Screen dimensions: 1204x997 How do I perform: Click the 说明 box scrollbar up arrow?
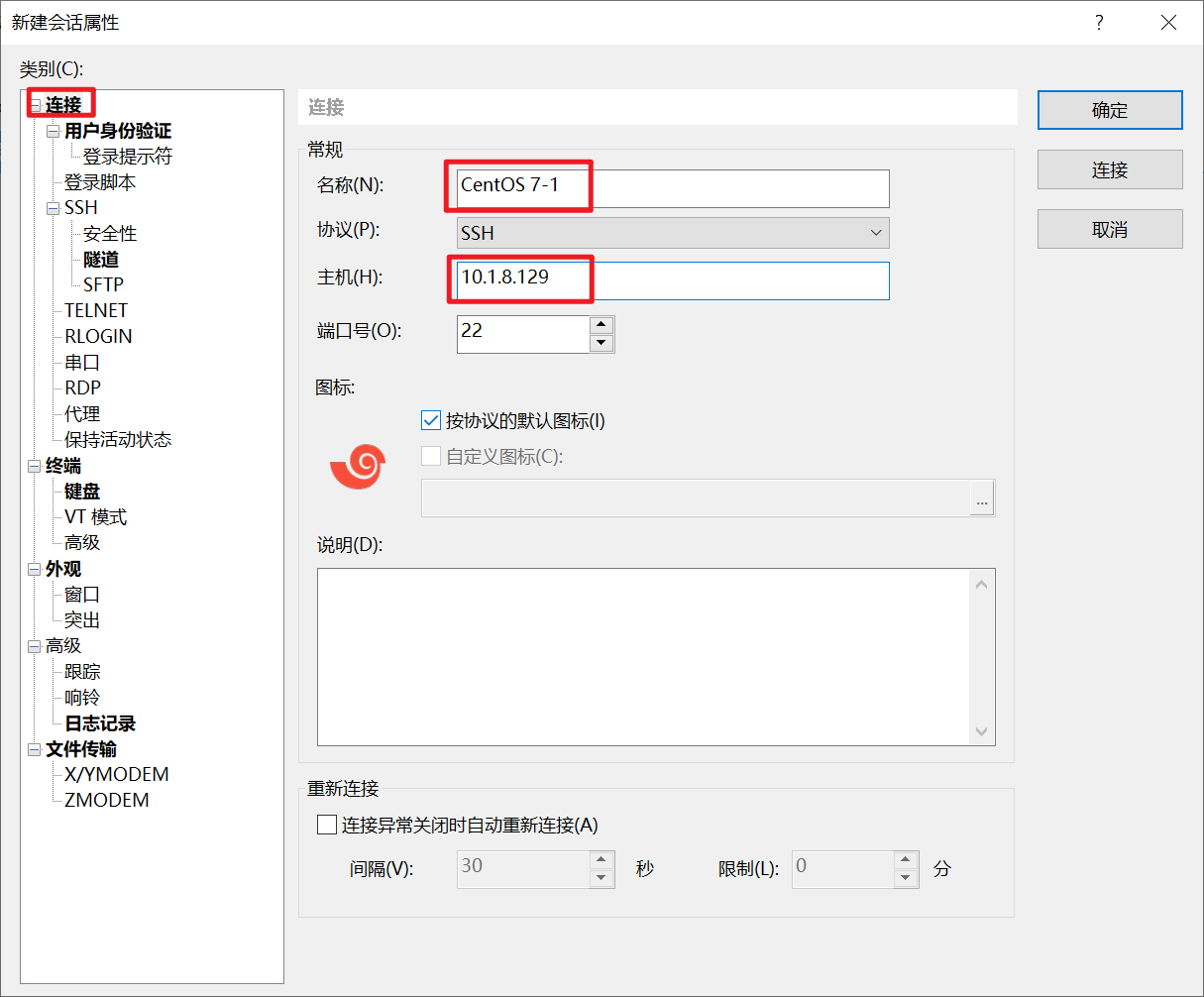tap(982, 584)
